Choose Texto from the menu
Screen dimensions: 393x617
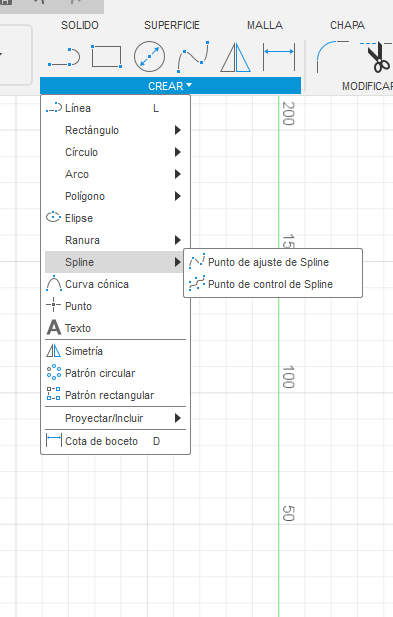point(116,328)
